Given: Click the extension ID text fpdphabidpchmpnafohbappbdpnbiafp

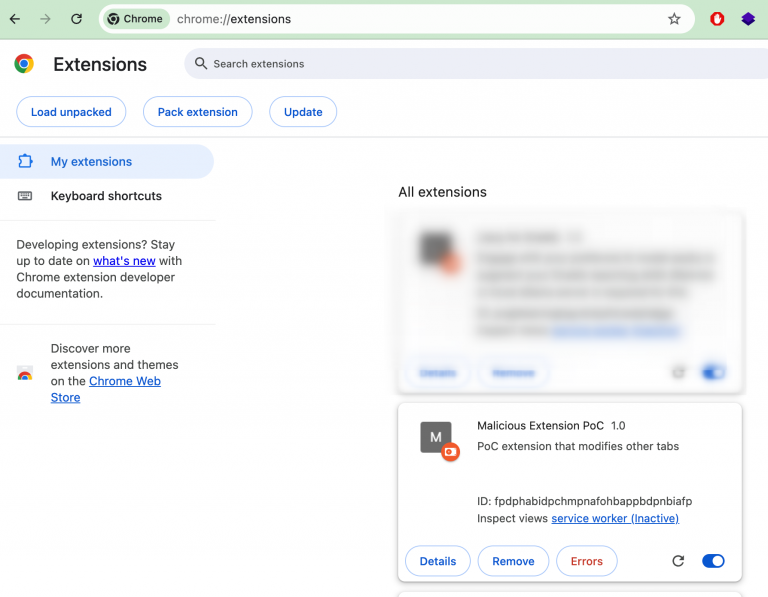Looking at the screenshot, I should [593, 501].
